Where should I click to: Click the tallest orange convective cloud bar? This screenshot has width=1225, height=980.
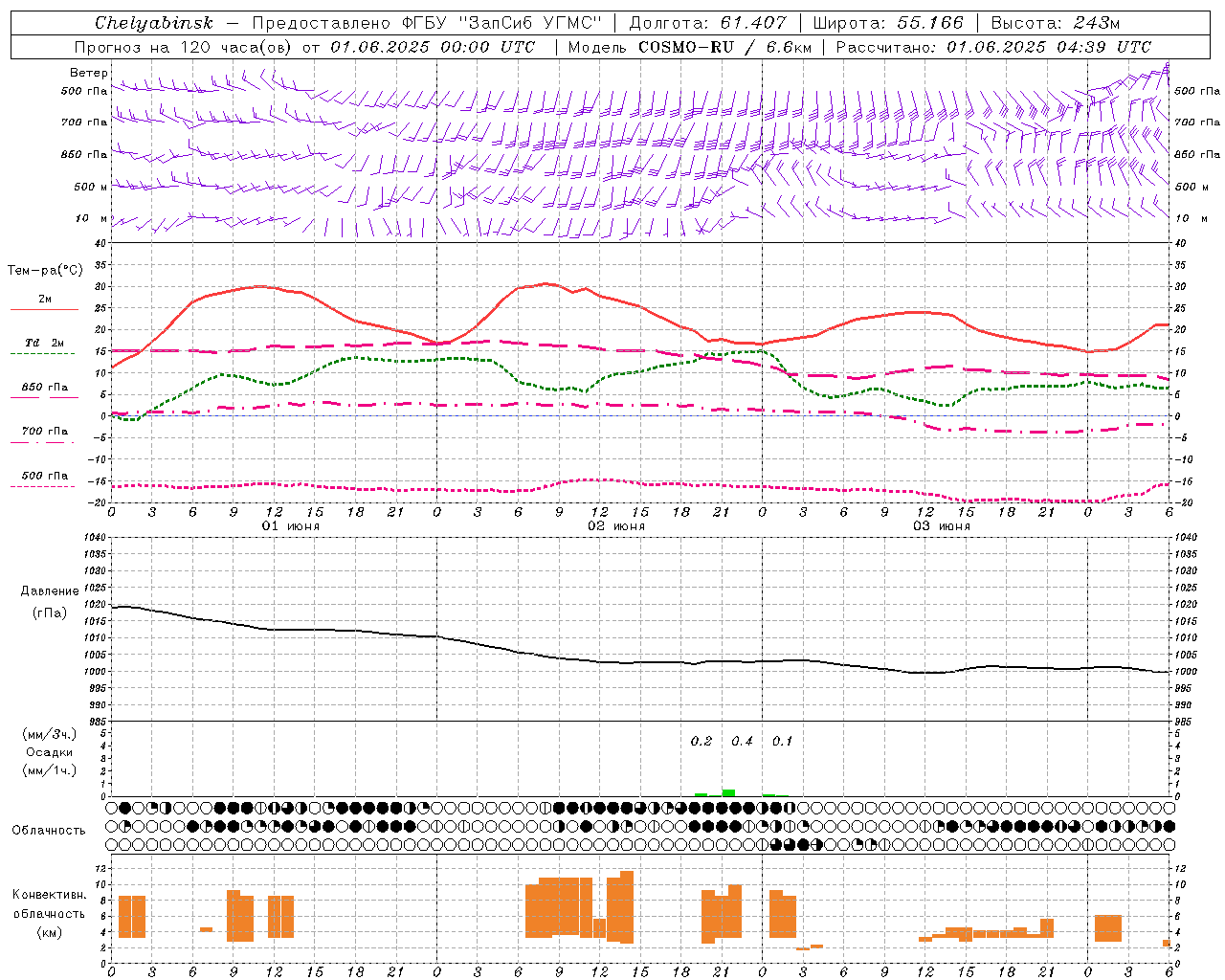pos(627,907)
